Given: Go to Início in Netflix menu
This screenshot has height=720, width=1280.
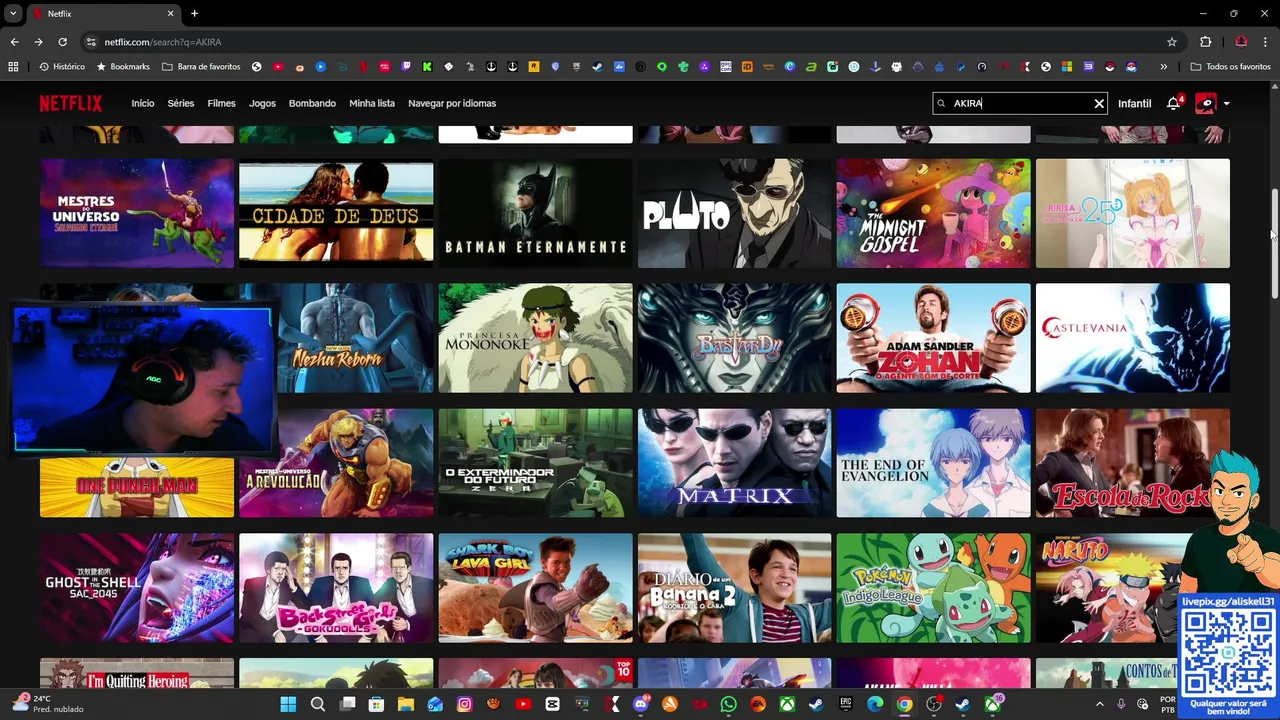Looking at the screenshot, I should (143, 103).
